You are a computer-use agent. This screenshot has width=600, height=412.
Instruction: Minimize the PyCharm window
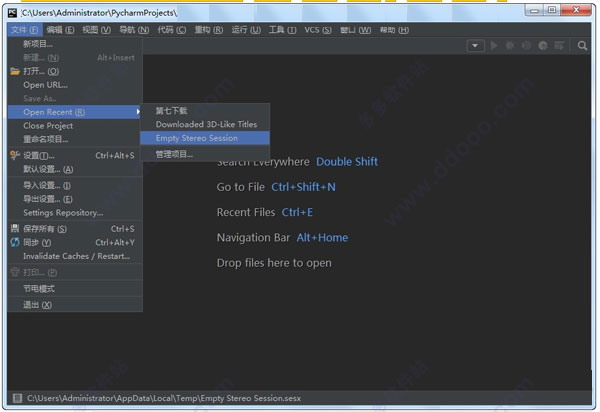(534, 10)
